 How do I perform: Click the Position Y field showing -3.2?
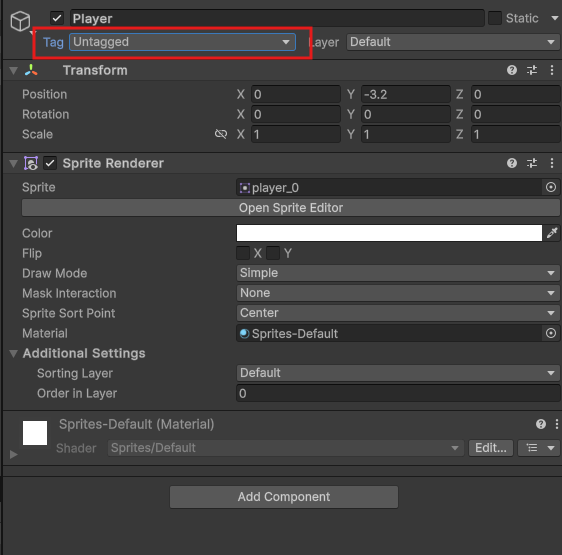point(406,94)
